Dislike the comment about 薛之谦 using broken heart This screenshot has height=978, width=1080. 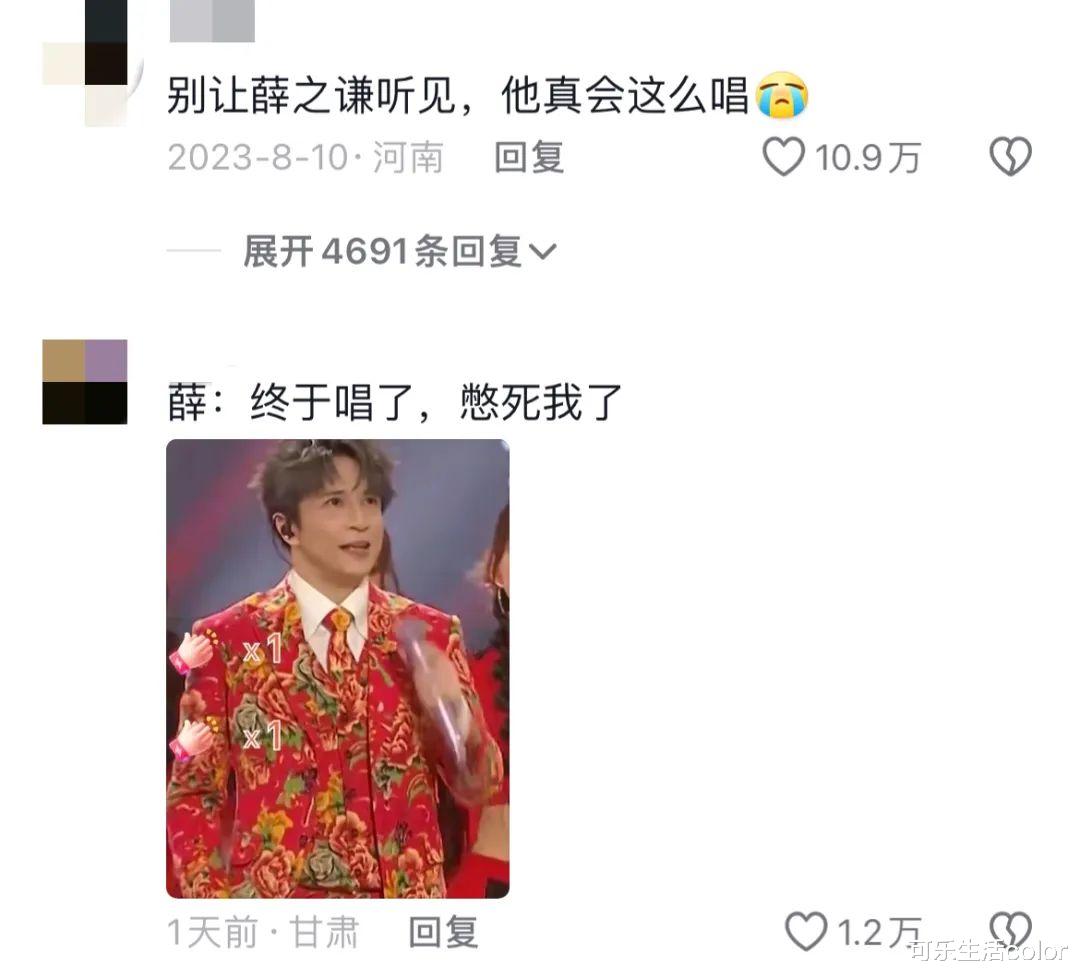1010,156
